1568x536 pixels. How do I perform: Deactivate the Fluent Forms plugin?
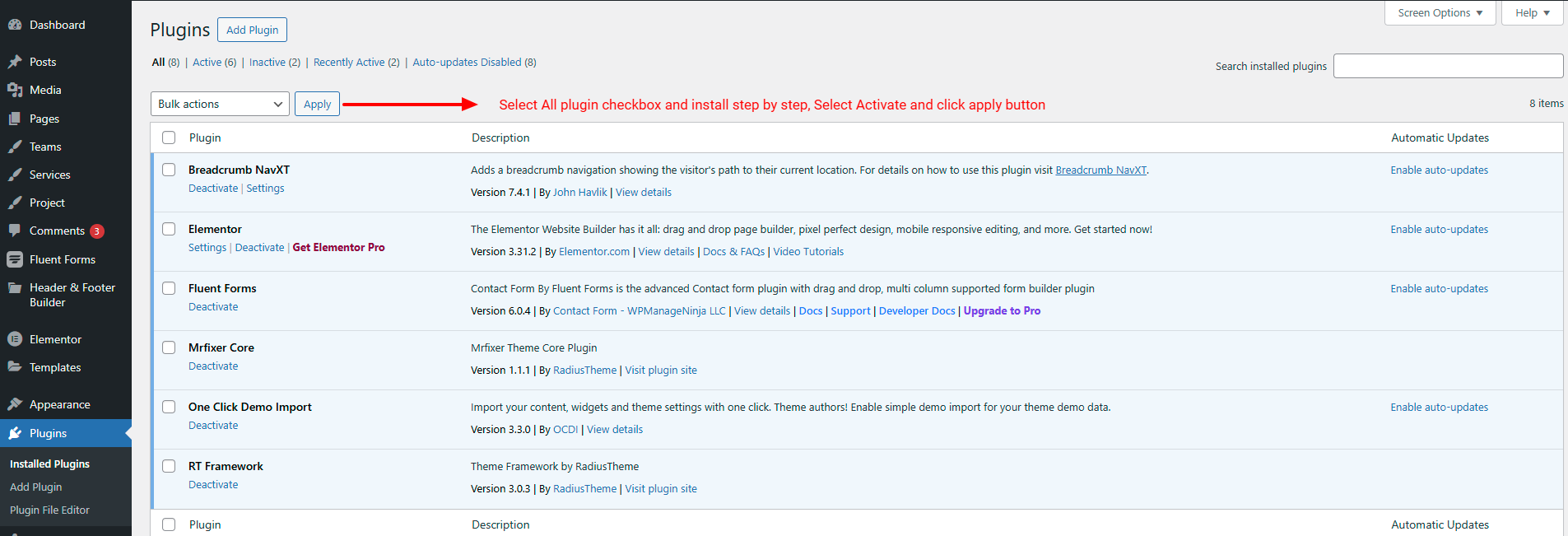[x=213, y=306]
